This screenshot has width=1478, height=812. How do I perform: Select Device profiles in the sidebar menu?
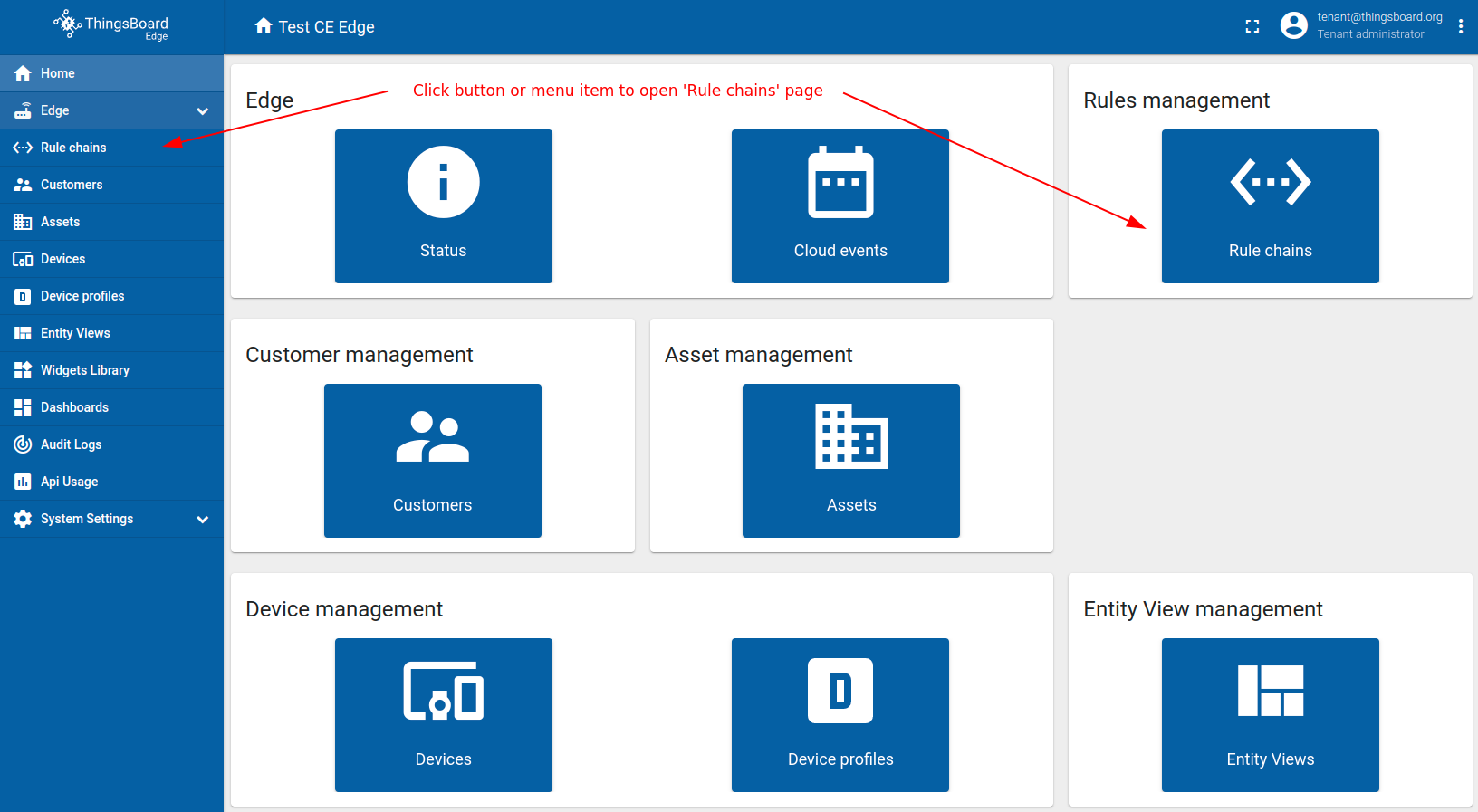111,296
